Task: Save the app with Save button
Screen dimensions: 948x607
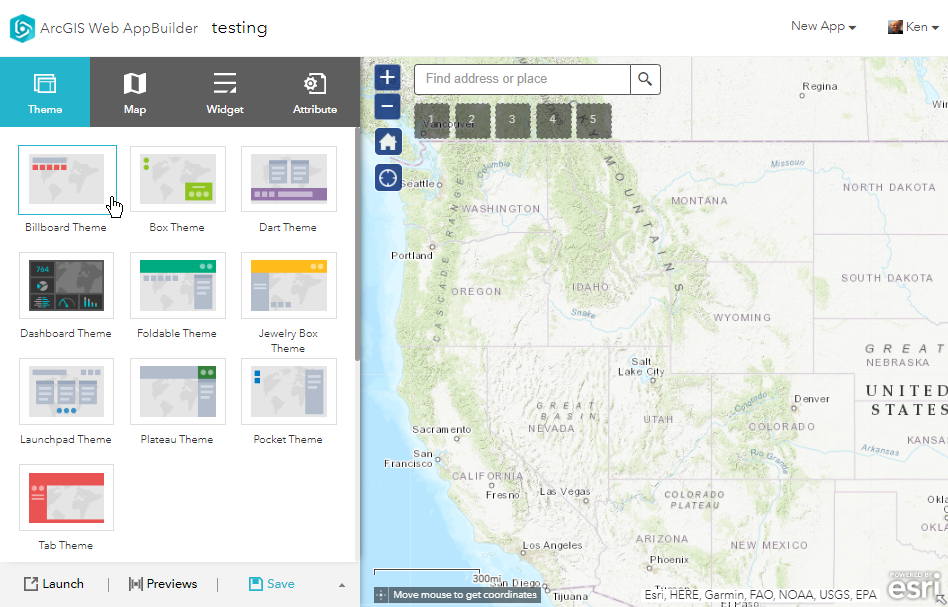Action: (272, 584)
